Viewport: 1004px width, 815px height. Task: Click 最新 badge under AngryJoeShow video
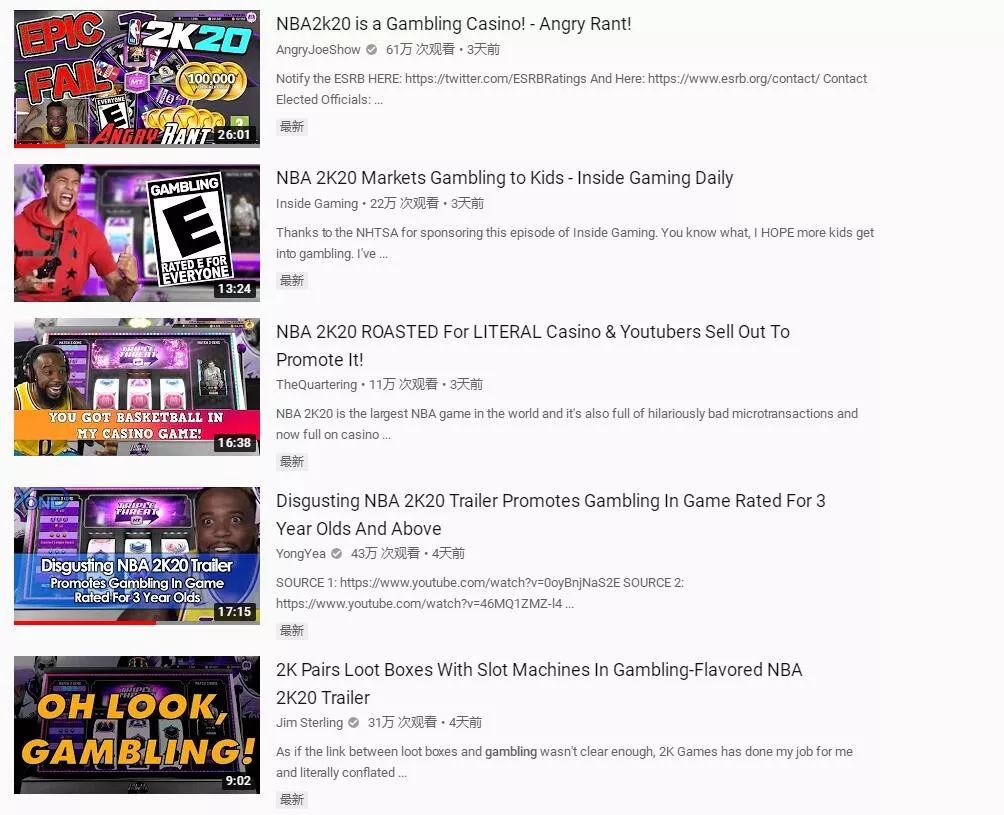(292, 126)
